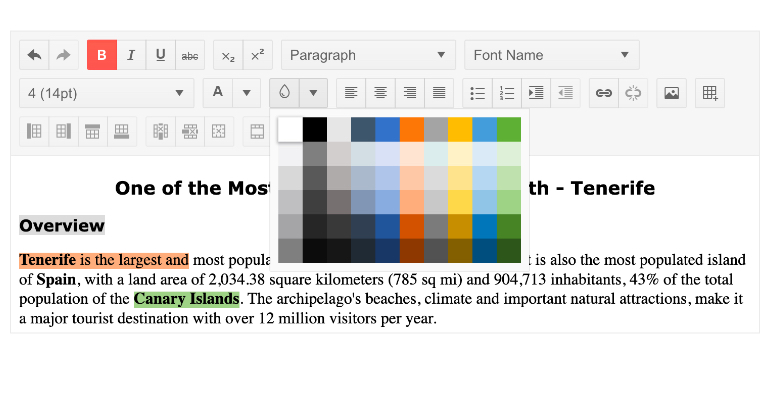The image size is (770, 394).
Task: Open the Paragraph format dropdown
Action: click(x=368, y=55)
